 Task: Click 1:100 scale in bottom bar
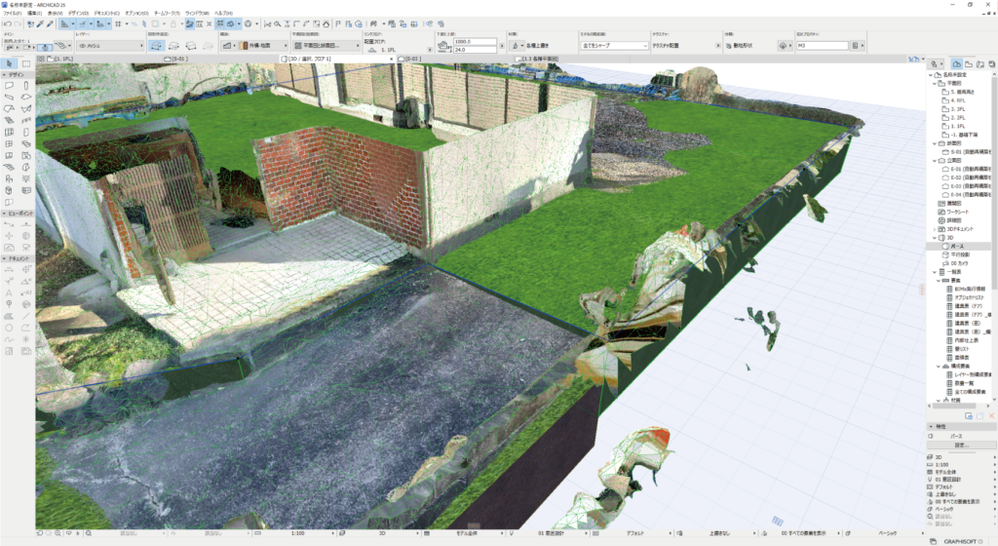click(x=298, y=533)
